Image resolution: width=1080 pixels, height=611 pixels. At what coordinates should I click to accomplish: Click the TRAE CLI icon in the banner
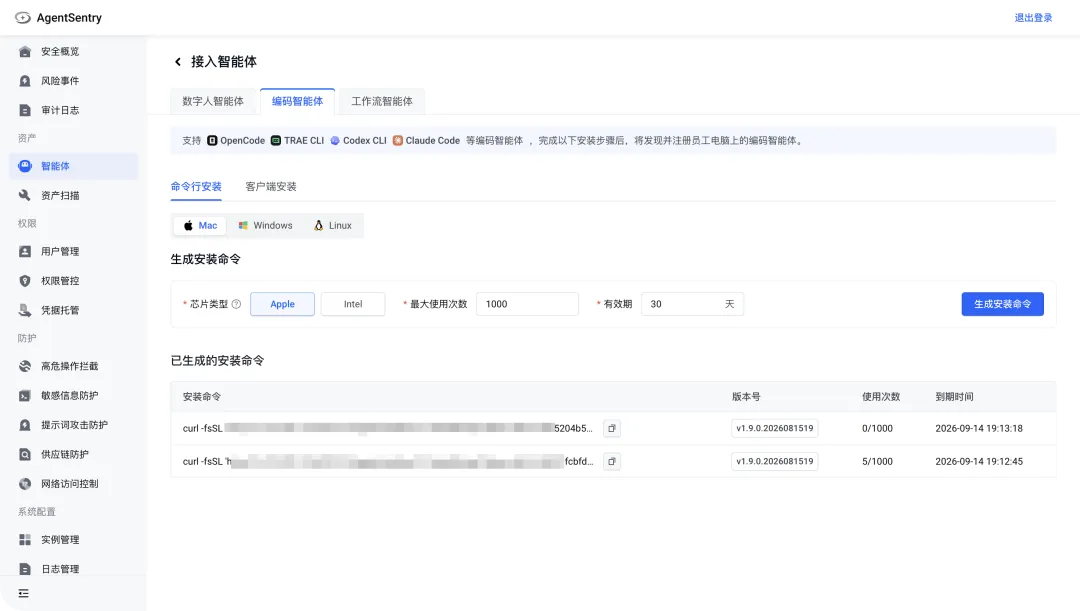[276, 141]
